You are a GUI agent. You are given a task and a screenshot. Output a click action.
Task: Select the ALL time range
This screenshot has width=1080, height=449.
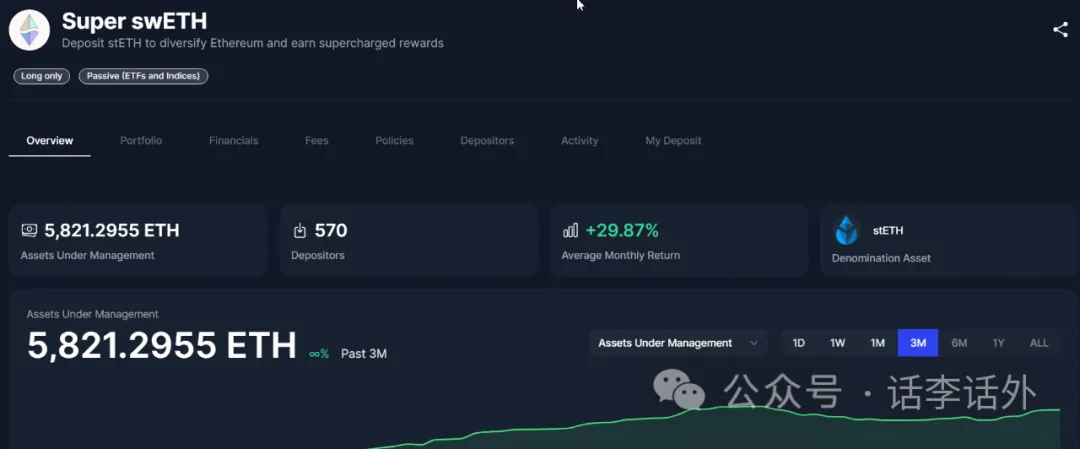1039,343
